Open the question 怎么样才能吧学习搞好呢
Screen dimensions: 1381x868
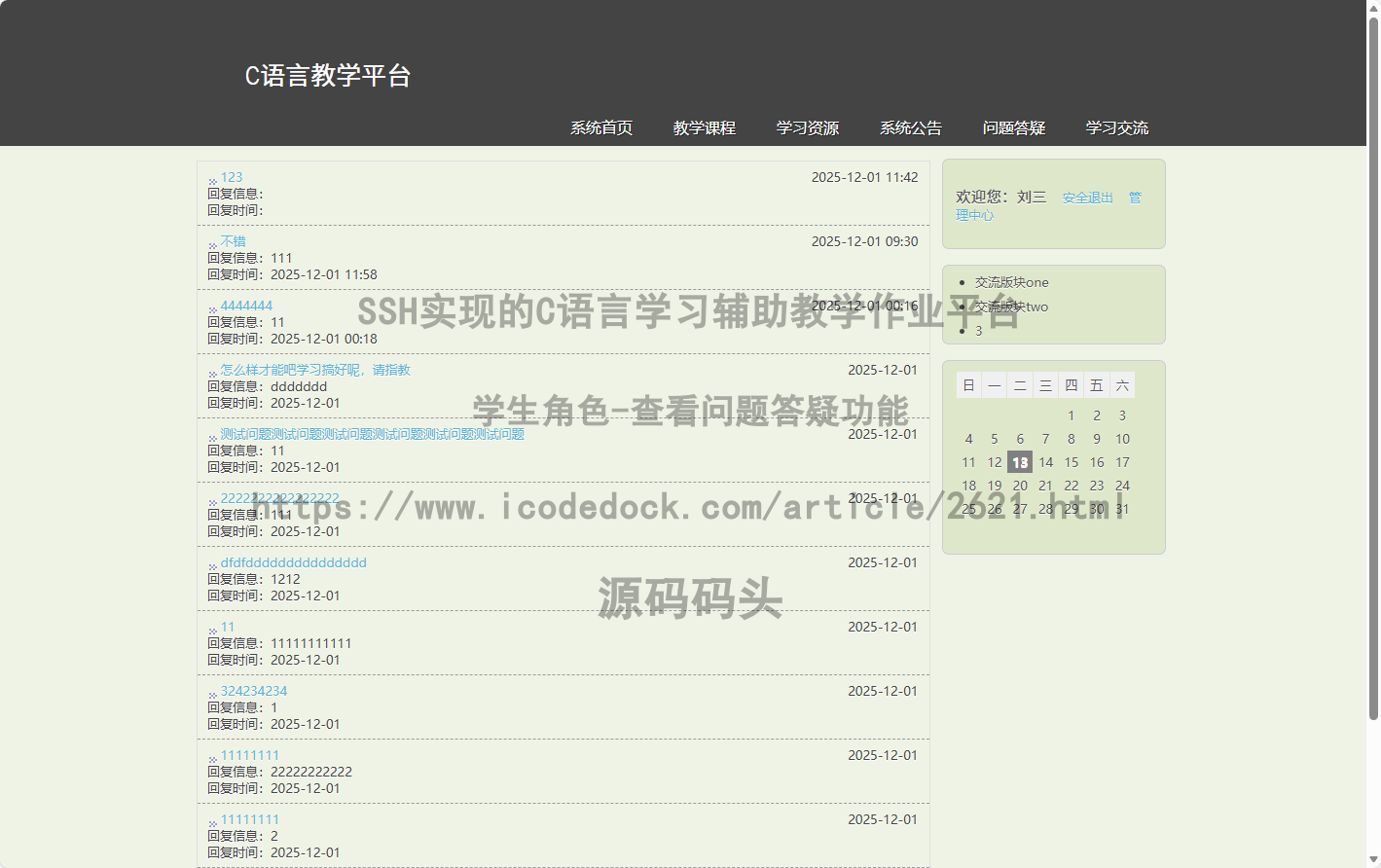(x=315, y=370)
